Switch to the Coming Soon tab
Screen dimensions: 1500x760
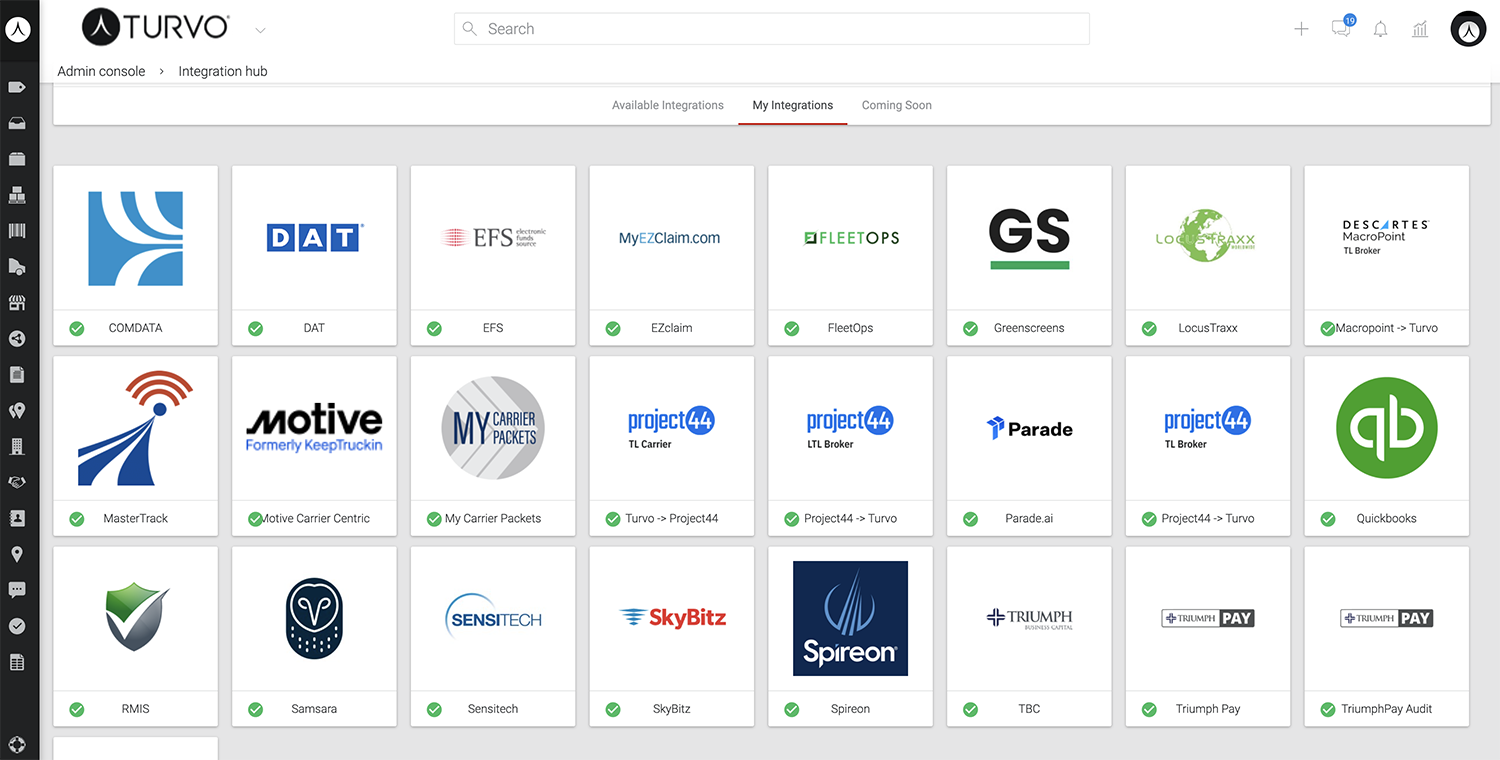[896, 105]
